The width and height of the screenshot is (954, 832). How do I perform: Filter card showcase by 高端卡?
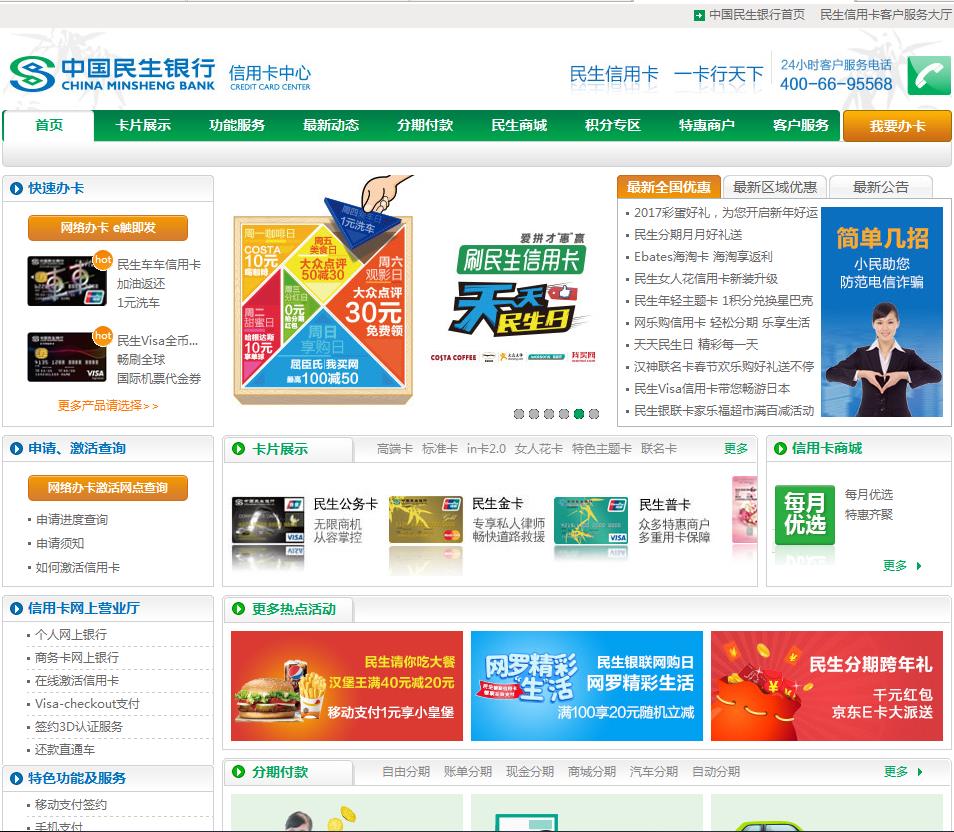coord(394,449)
